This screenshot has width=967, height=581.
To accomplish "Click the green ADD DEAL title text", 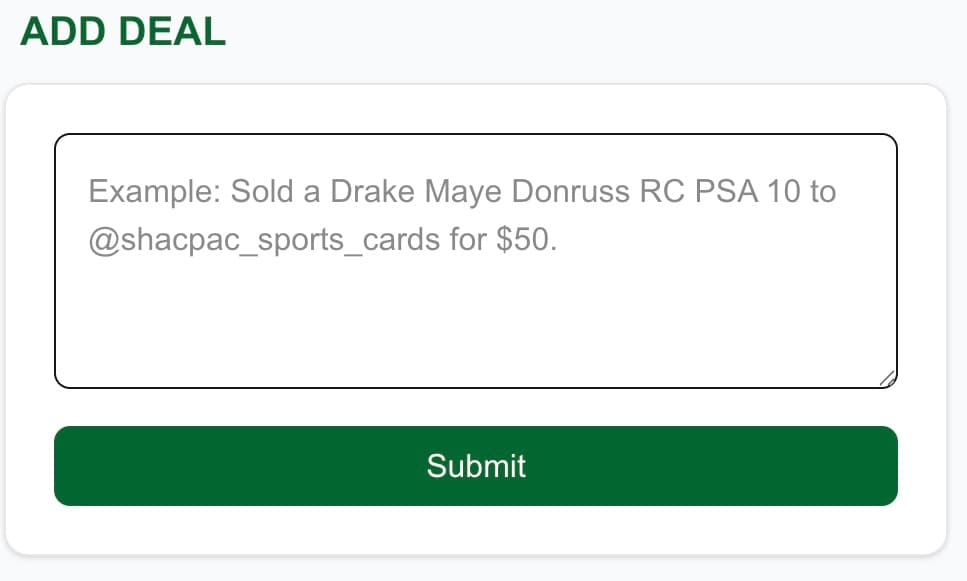I will 120,31.
